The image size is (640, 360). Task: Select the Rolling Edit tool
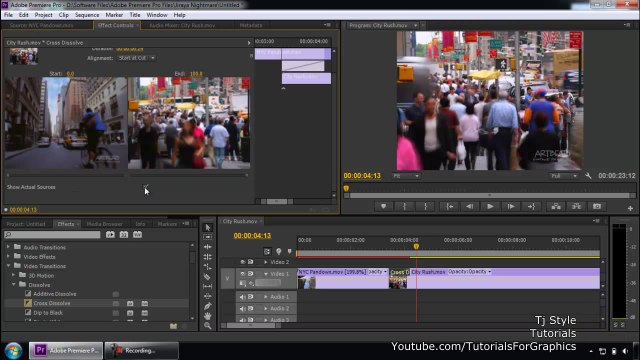[208, 257]
